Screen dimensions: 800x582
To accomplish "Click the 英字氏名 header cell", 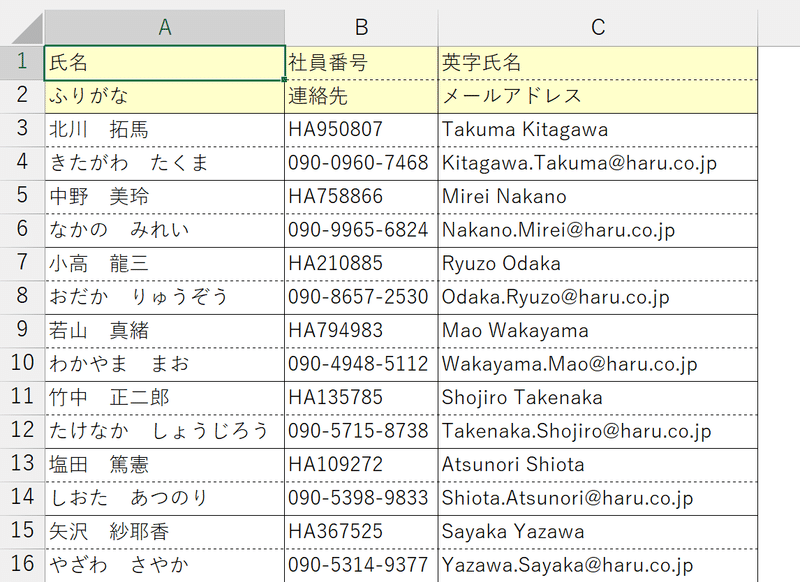I will [x=597, y=63].
